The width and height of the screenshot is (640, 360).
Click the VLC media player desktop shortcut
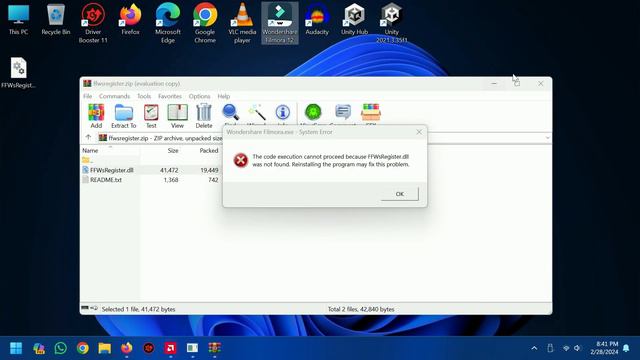click(242, 24)
